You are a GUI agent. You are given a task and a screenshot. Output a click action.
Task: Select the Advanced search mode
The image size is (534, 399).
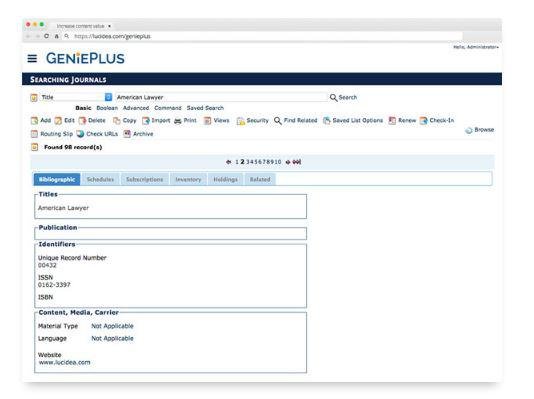(136, 108)
